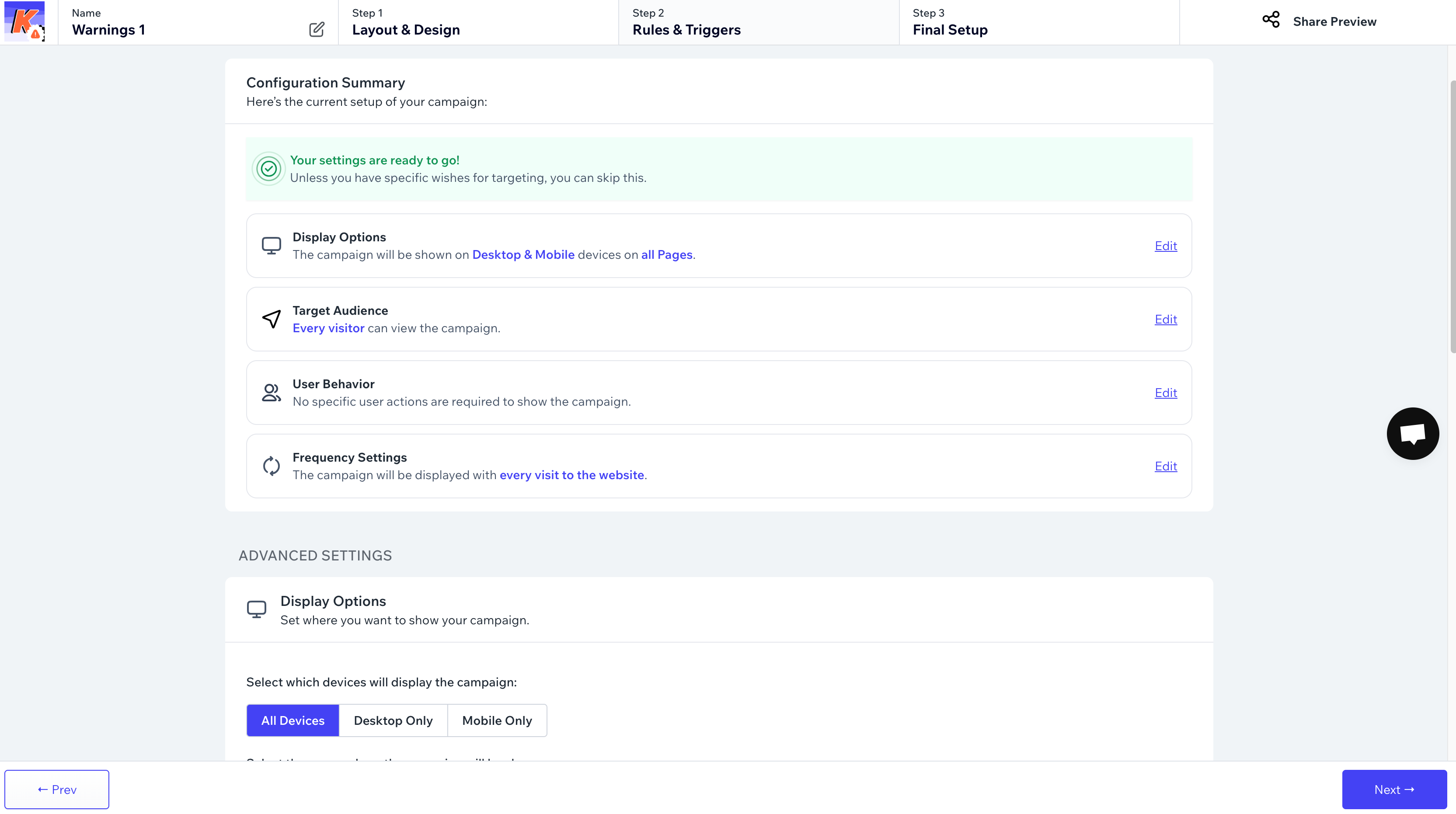
Task: Click the Share Preview icon
Action: pos(1271,21)
